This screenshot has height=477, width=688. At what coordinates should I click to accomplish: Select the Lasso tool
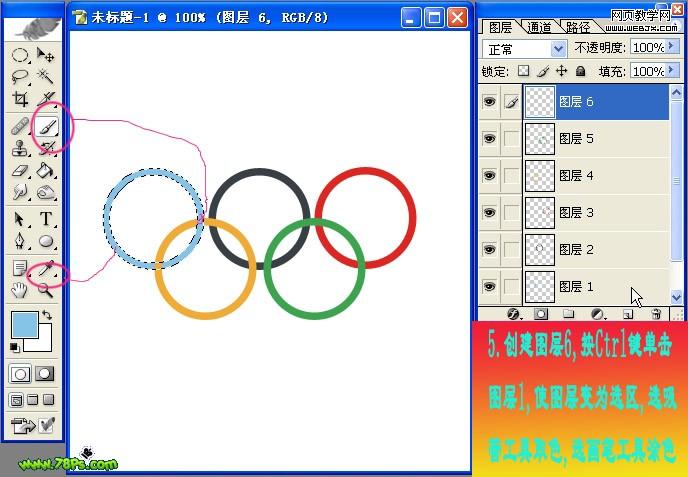(20, 76)
